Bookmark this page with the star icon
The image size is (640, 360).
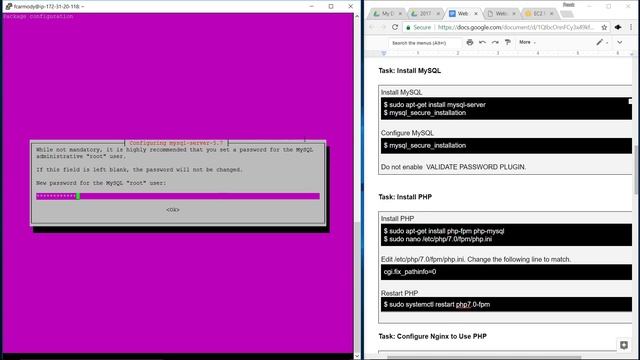[604, 27]
